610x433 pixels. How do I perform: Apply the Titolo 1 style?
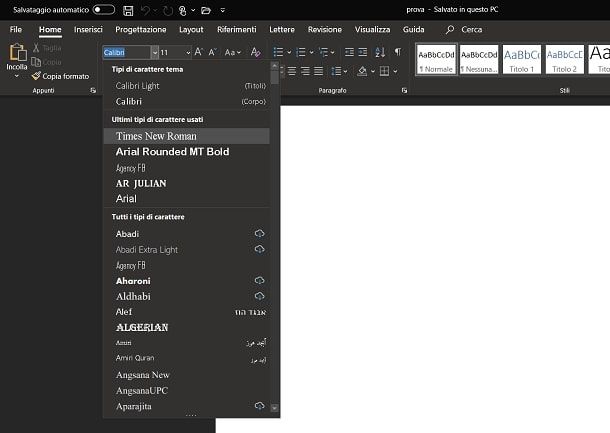click(x=522, y=59)
